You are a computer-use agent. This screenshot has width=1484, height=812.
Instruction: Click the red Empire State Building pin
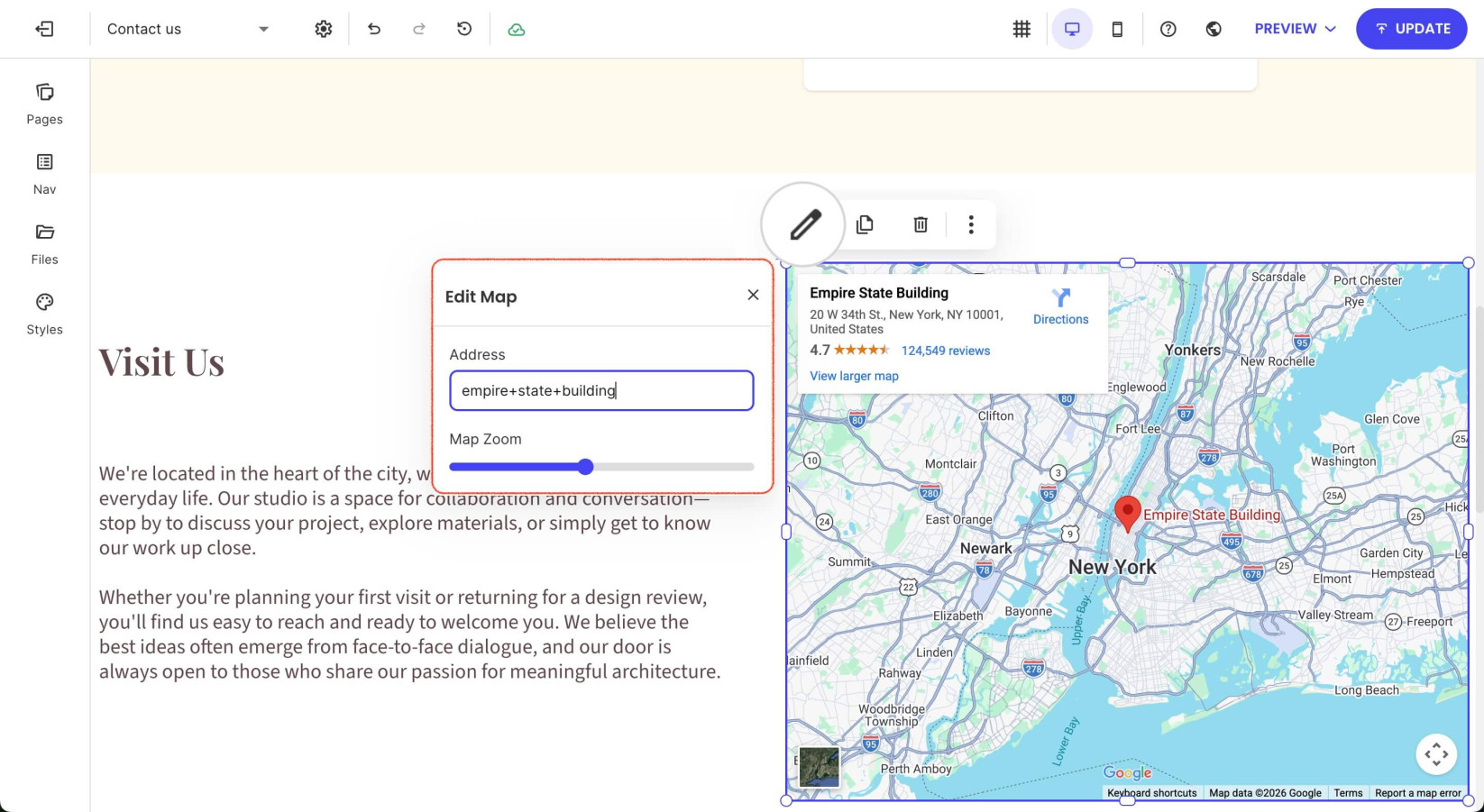coord(1127,513)
